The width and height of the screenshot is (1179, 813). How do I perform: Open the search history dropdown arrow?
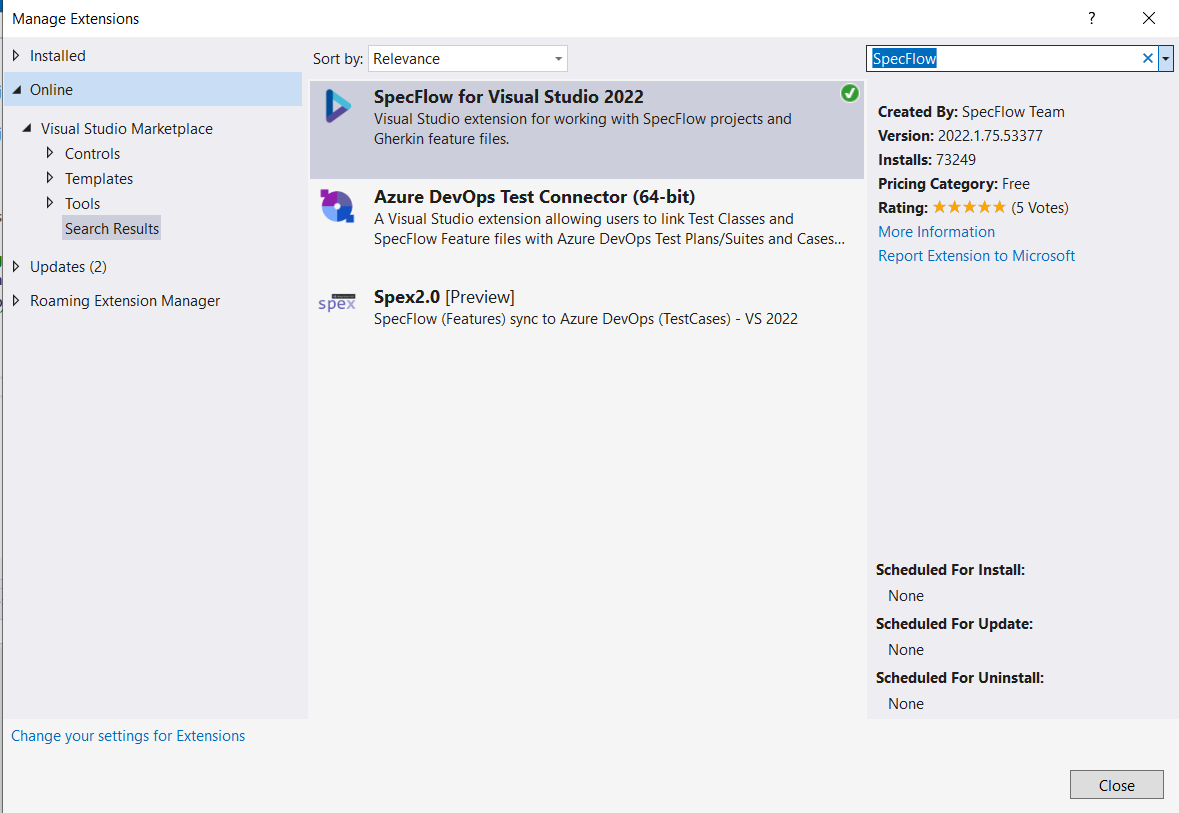[x=1165, y=59]
